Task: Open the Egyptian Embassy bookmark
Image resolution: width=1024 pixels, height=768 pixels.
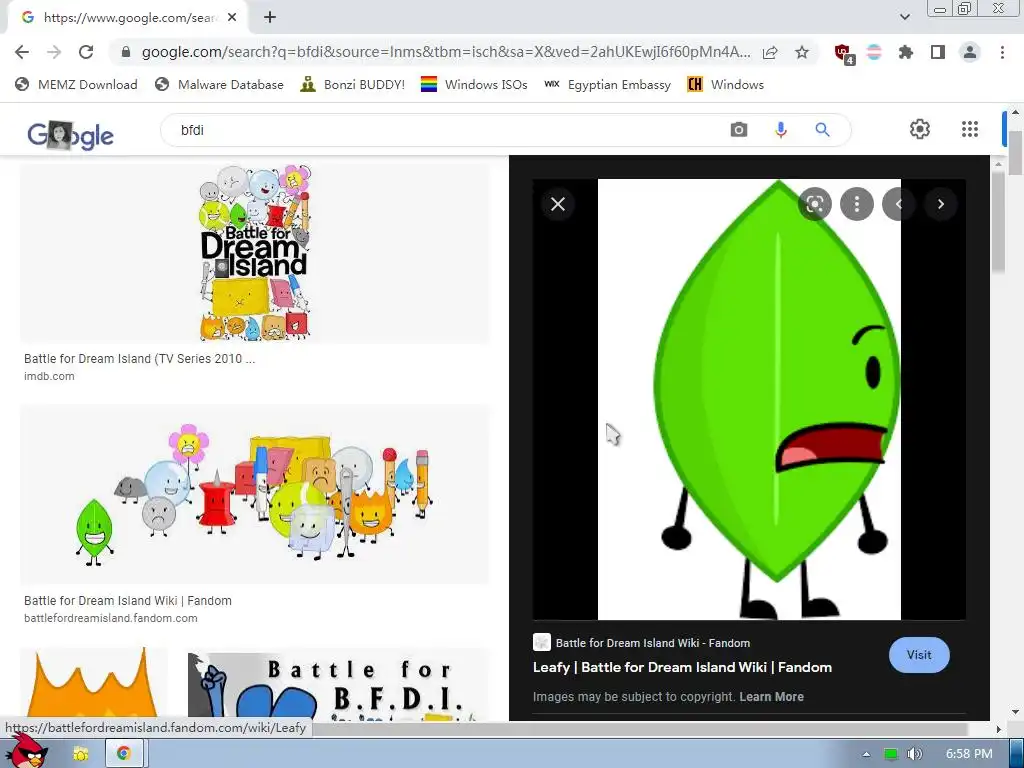Action: pos(607,84)
